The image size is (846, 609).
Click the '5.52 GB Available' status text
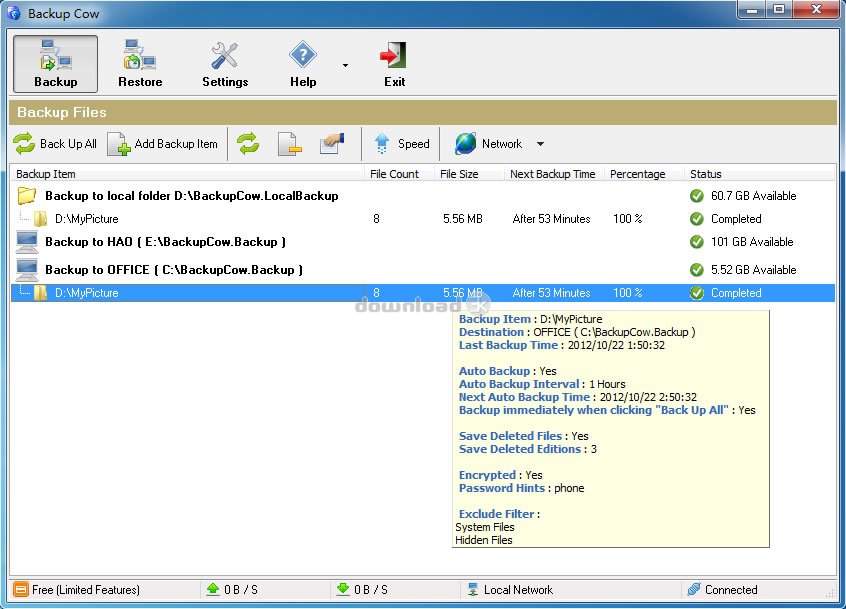tap(753, 270)
